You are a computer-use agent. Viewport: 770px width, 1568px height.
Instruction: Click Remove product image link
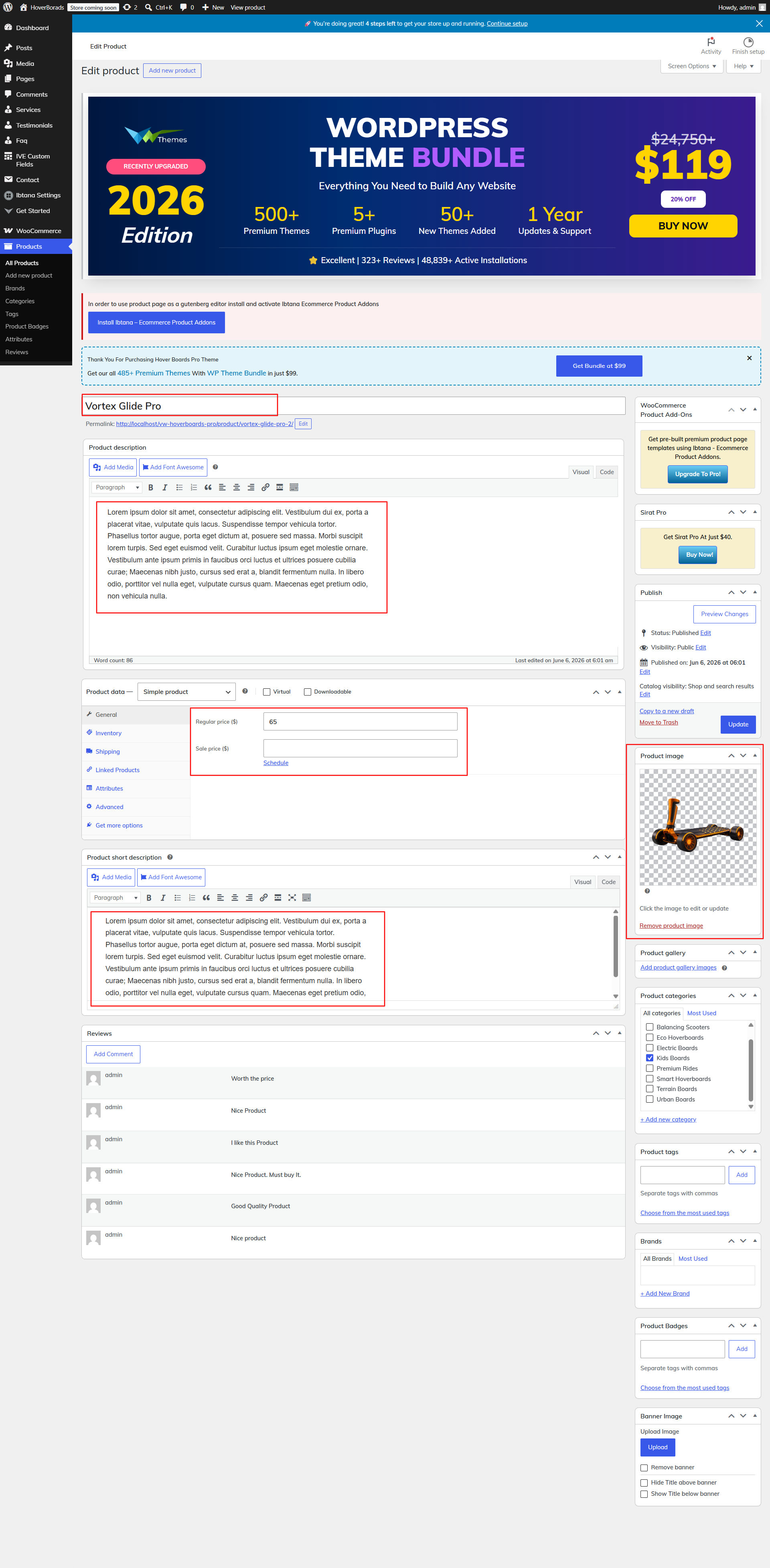pyautogui.click(x=671, y=926)
